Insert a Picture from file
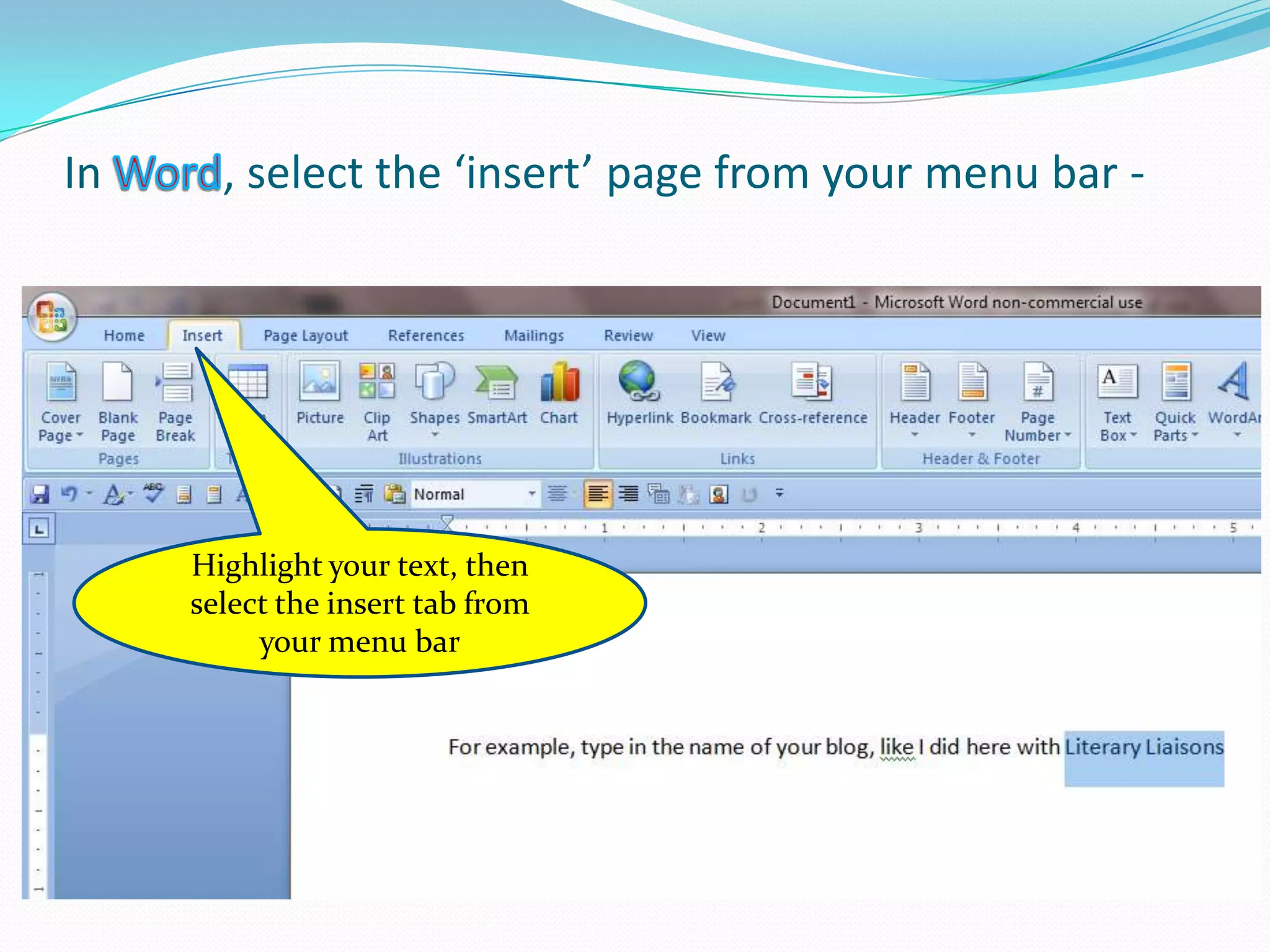The width and height of the screenshot is (1270, 952). pyautogui.click(x=320, y=394)
